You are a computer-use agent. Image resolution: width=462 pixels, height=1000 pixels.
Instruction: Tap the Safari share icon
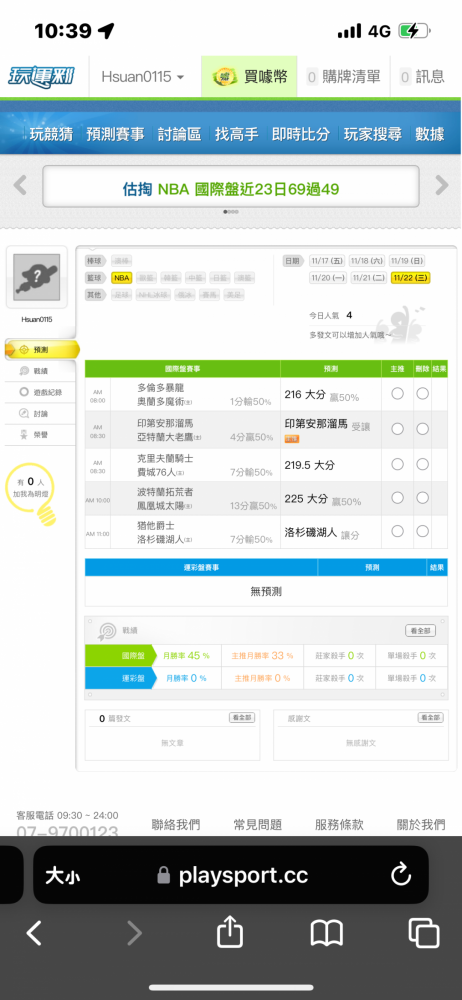point(230,934)
